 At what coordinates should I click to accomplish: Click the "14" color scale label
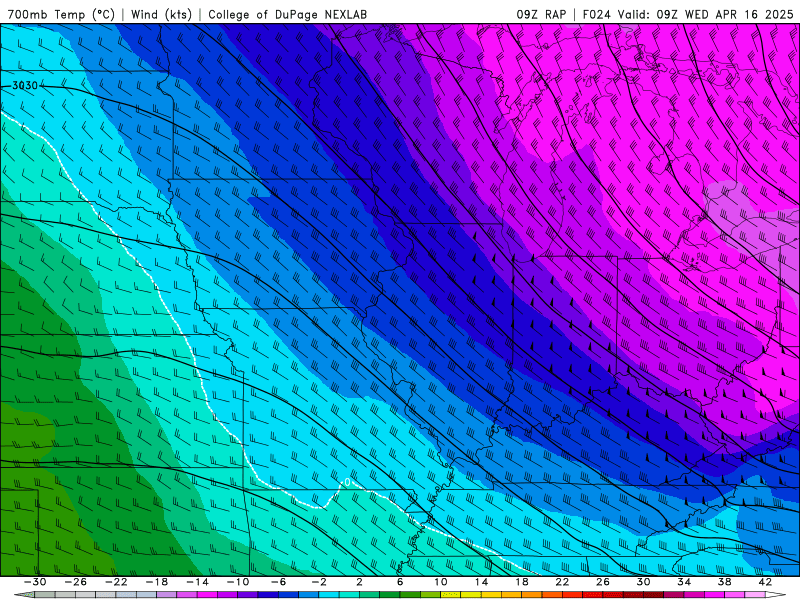(x=481, y=582)
